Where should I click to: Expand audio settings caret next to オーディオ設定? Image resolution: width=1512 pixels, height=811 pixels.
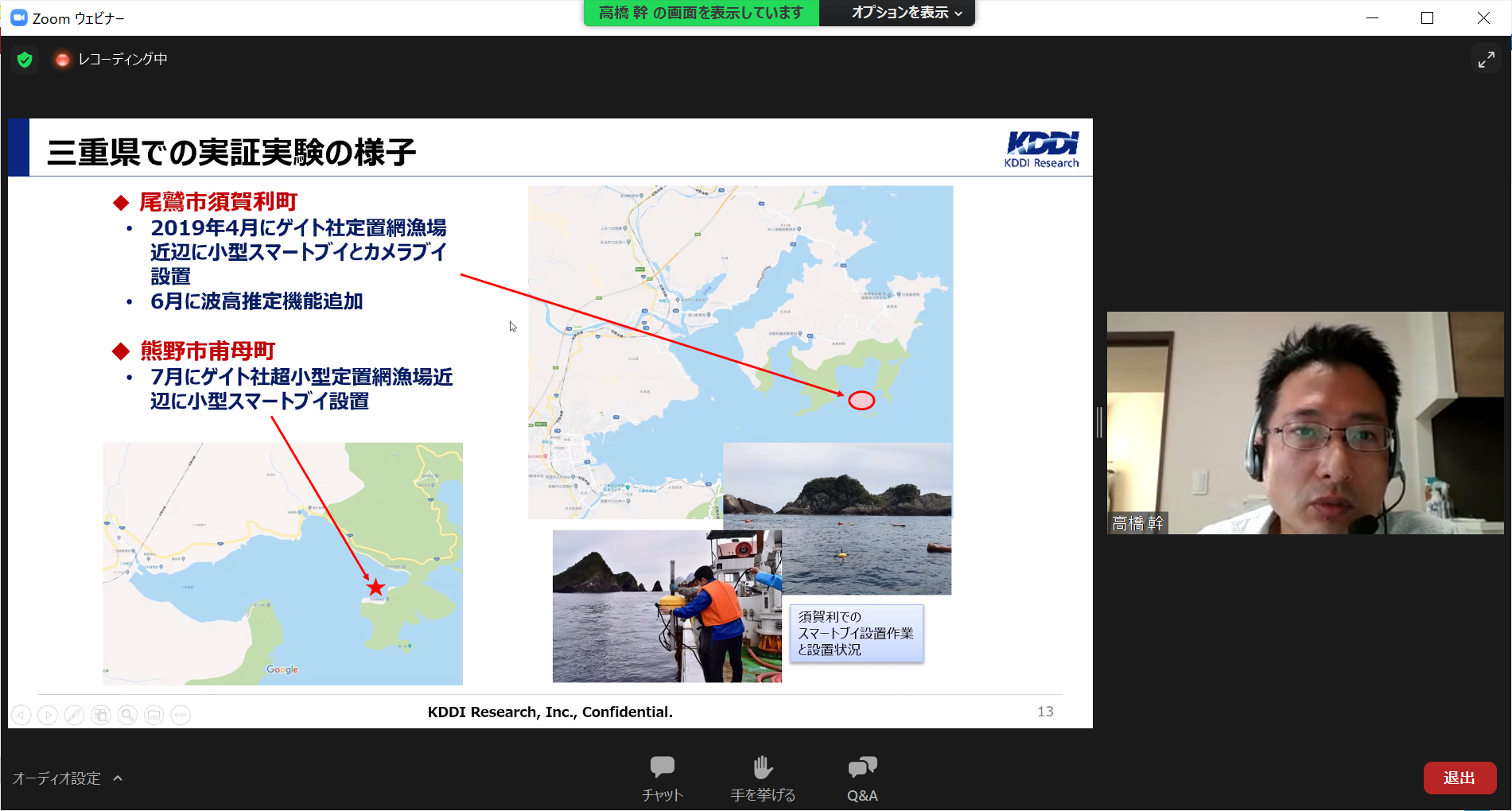click(x=118, y=778)
